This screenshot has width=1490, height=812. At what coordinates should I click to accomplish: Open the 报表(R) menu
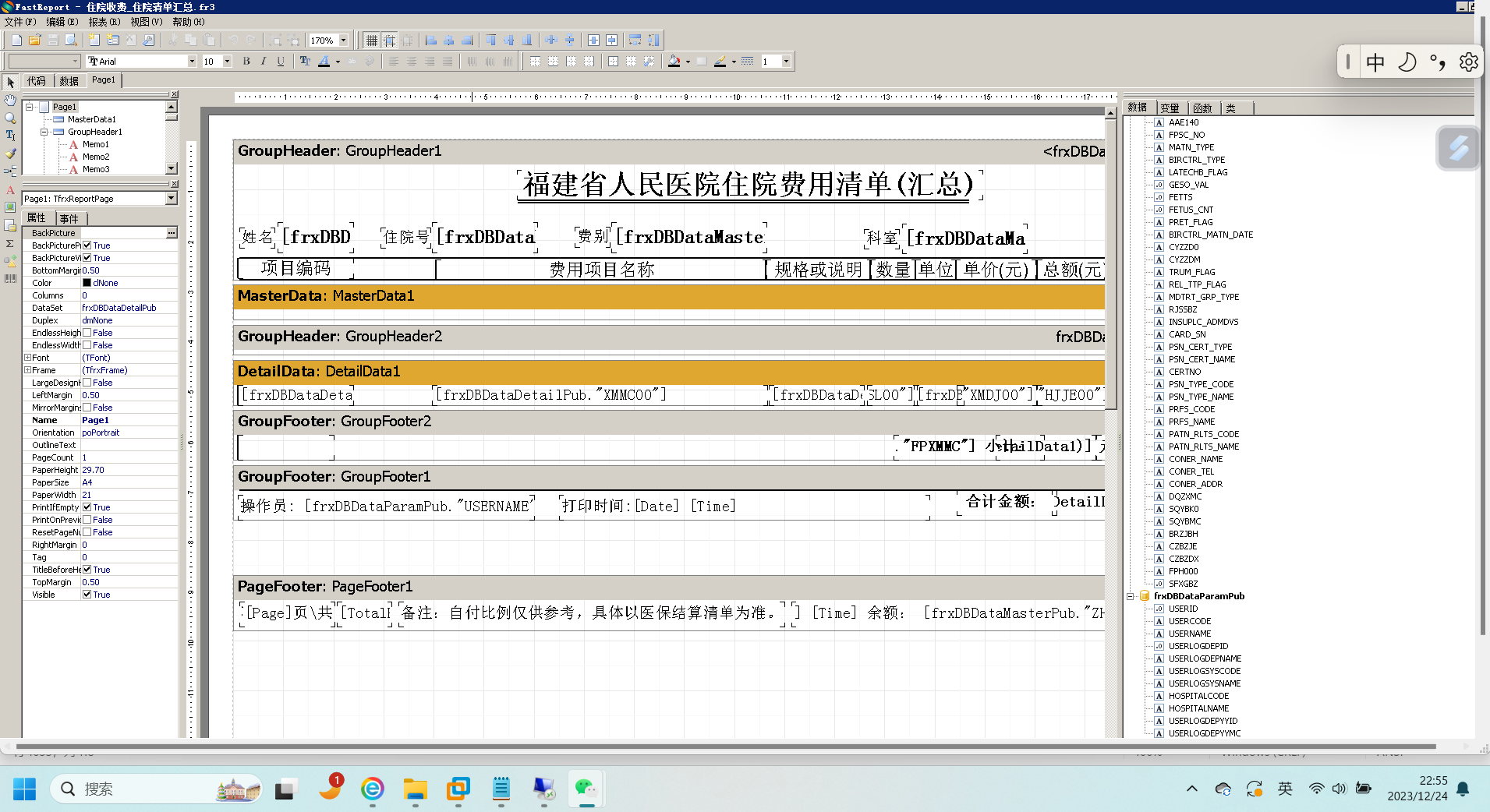click(104, 22)
